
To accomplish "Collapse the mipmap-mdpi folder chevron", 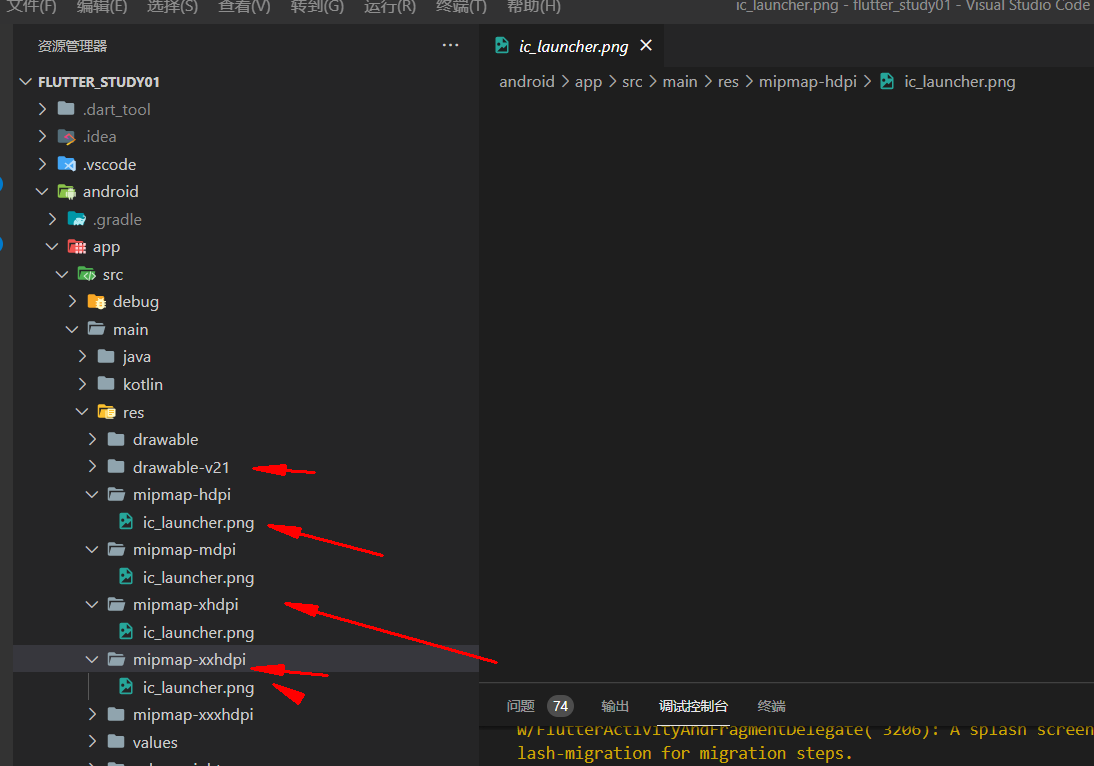I will click(92, 549).
